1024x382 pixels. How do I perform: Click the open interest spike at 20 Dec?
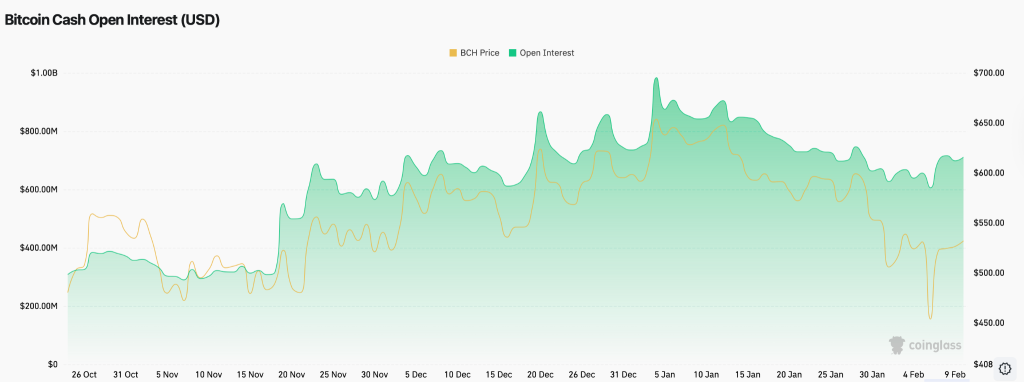[540, 112]
